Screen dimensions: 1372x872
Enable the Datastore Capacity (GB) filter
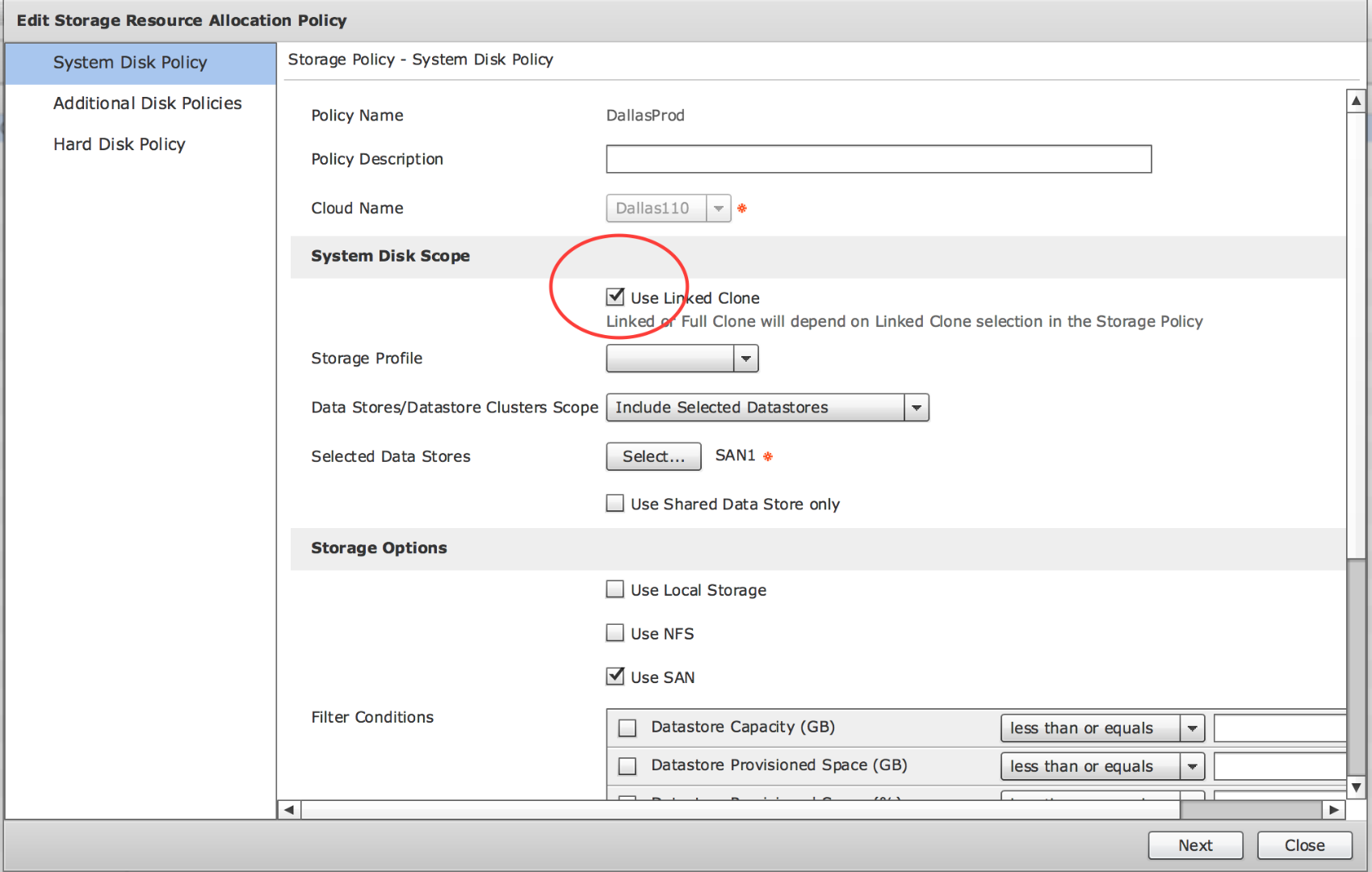pos(627,728)
